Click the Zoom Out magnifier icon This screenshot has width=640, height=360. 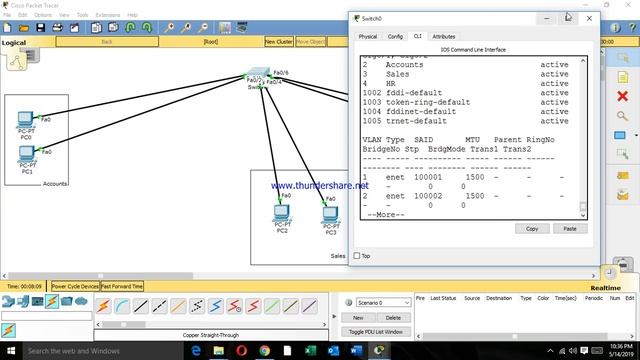point(203,28)
